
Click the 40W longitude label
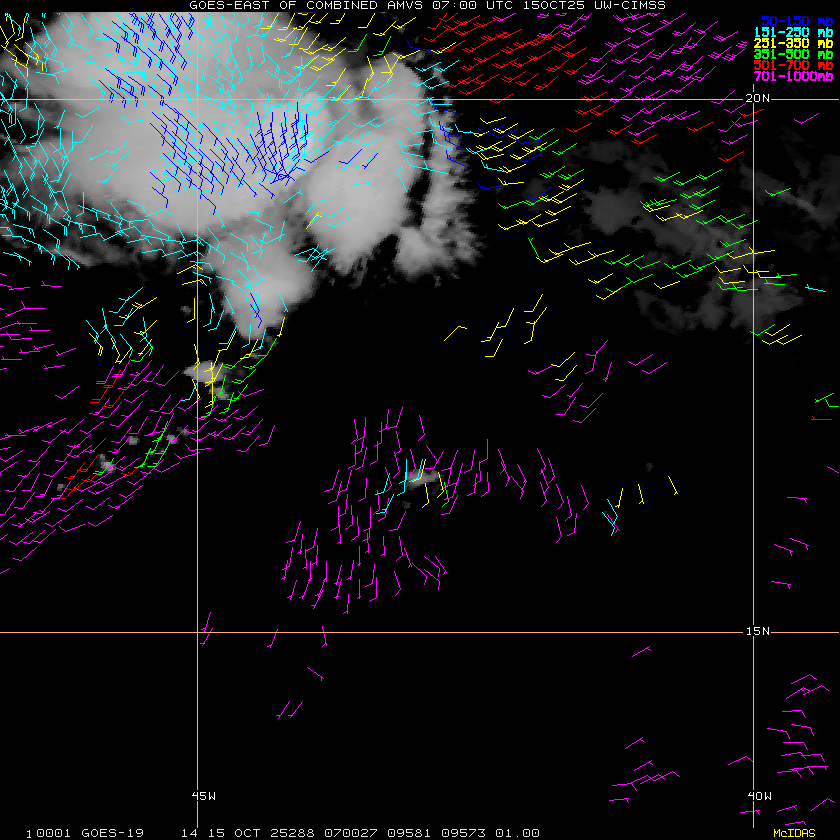click(x=760, y=796)
